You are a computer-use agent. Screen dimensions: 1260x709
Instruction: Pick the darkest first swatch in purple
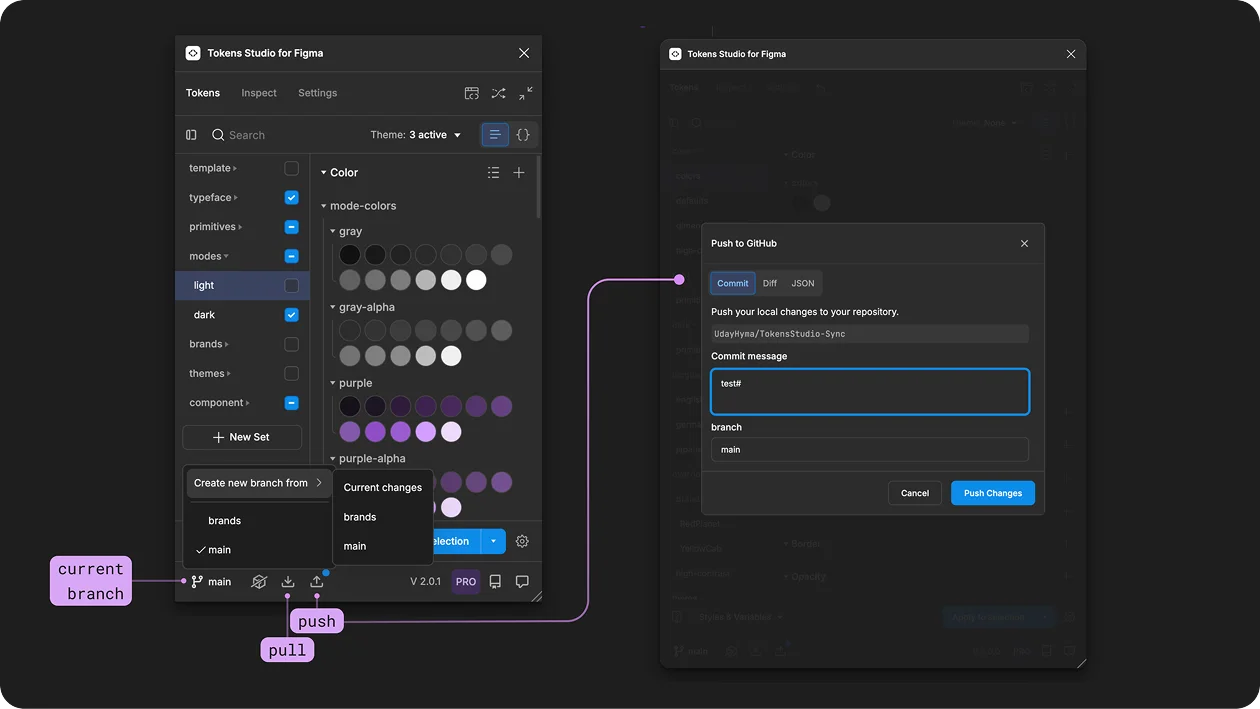[350, 407]
